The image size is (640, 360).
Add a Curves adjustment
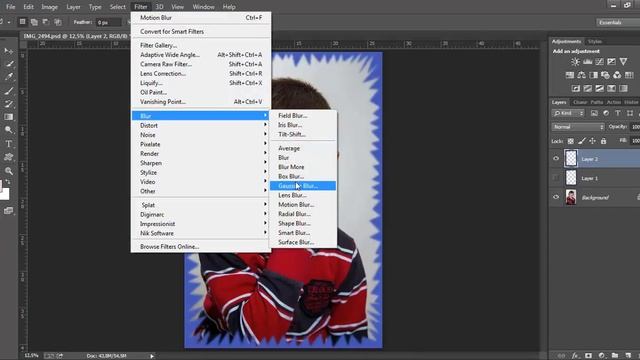(x=599, y=62)
